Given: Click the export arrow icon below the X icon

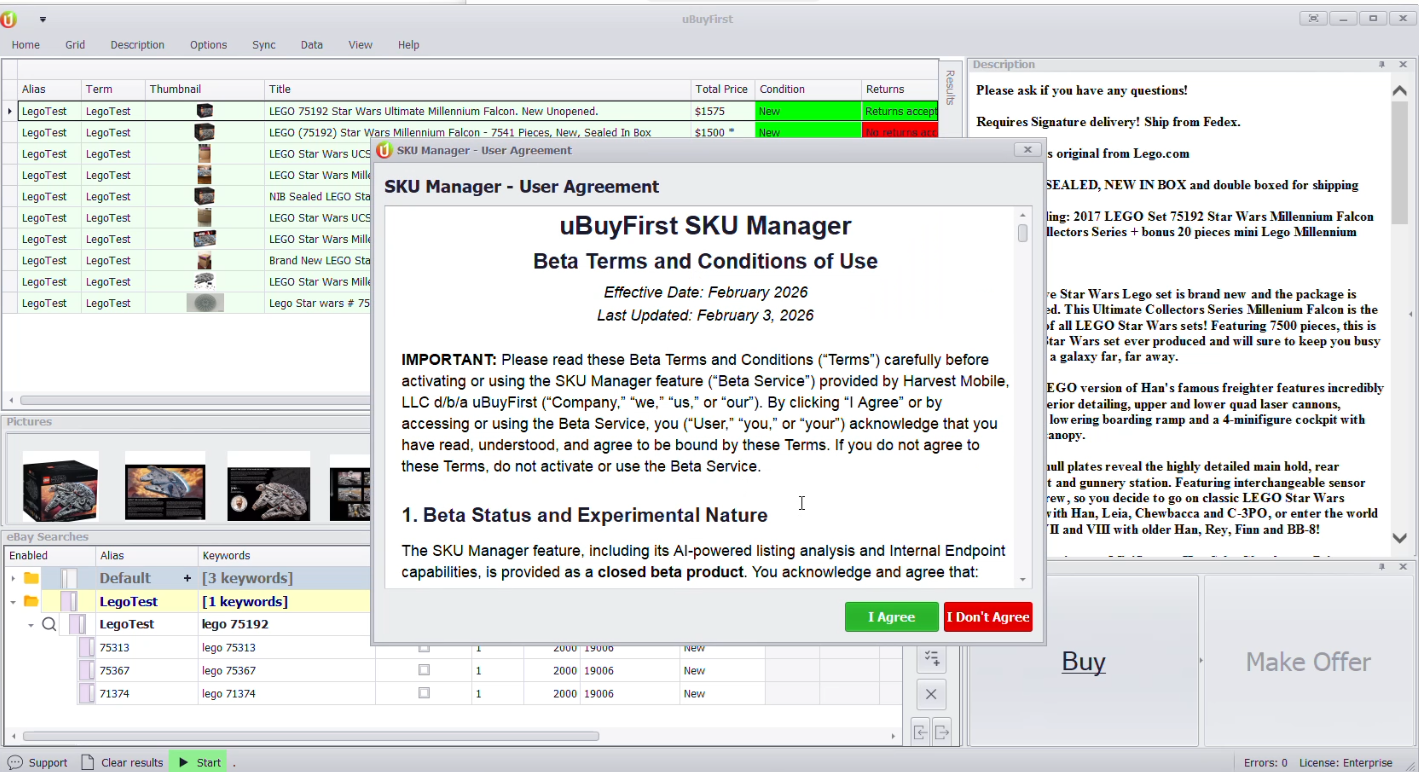Looking at the screenshot, I should click(941, 732).
